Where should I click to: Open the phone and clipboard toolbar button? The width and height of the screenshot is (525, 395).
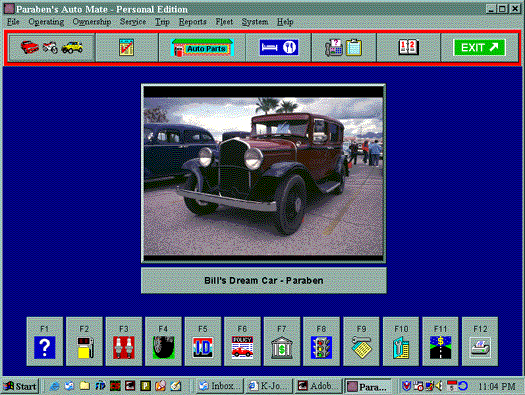point(344,48)
